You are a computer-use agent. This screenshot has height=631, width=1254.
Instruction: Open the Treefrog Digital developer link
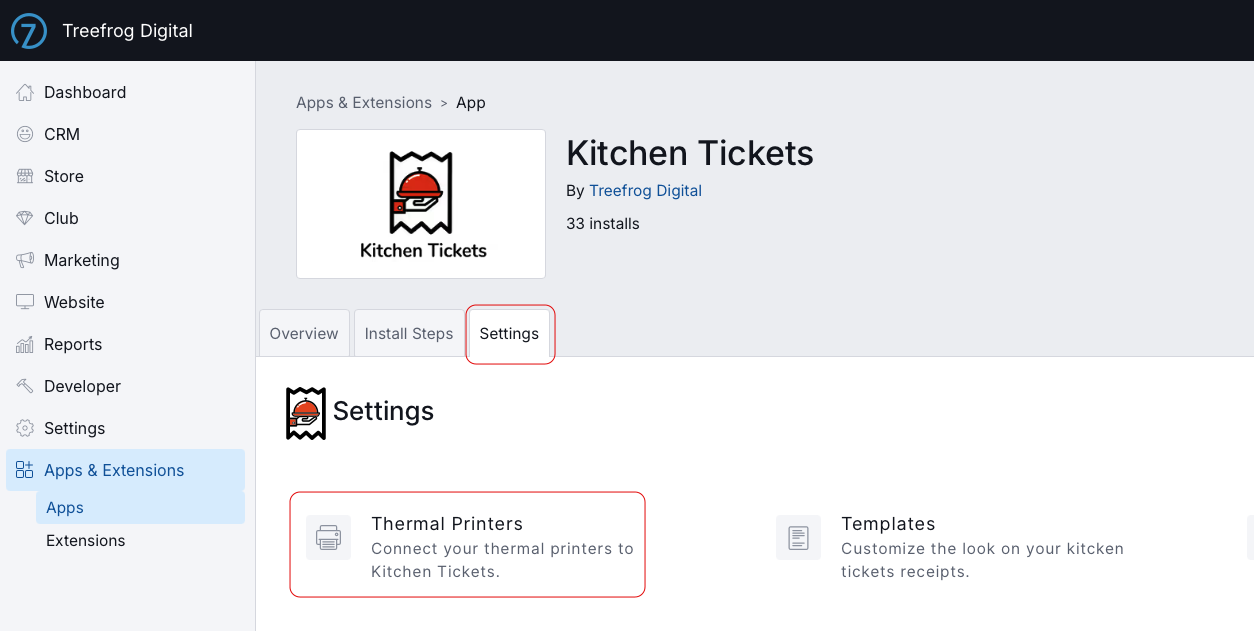[x=645, y=190]
